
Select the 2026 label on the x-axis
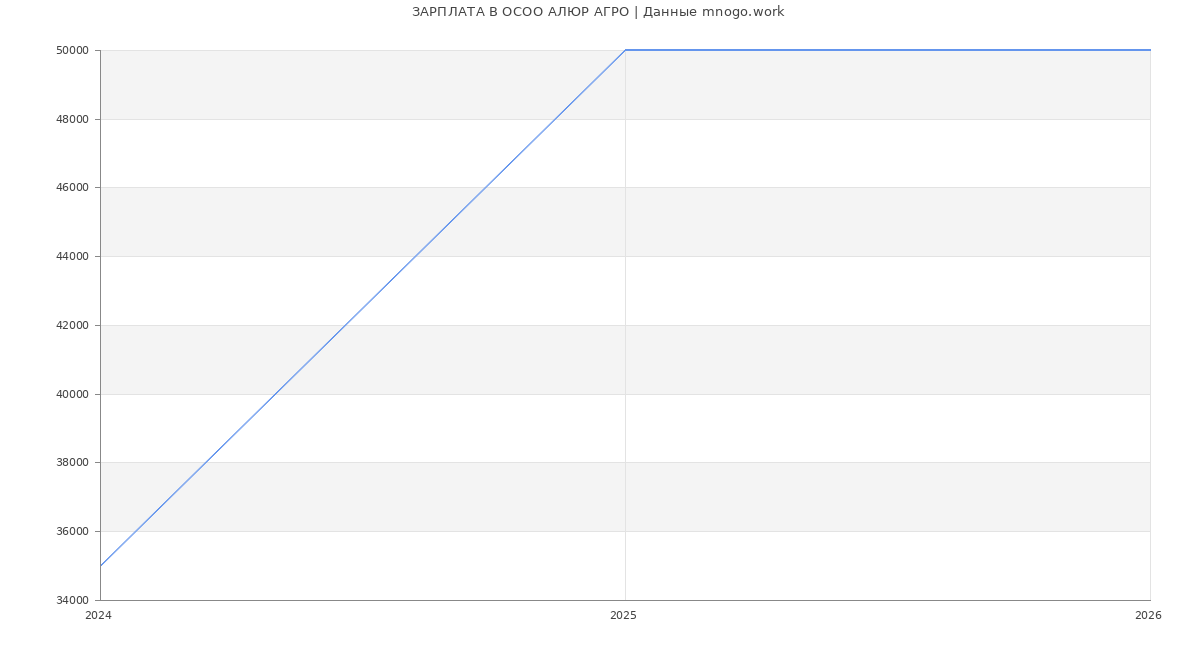coord(1148,616)
